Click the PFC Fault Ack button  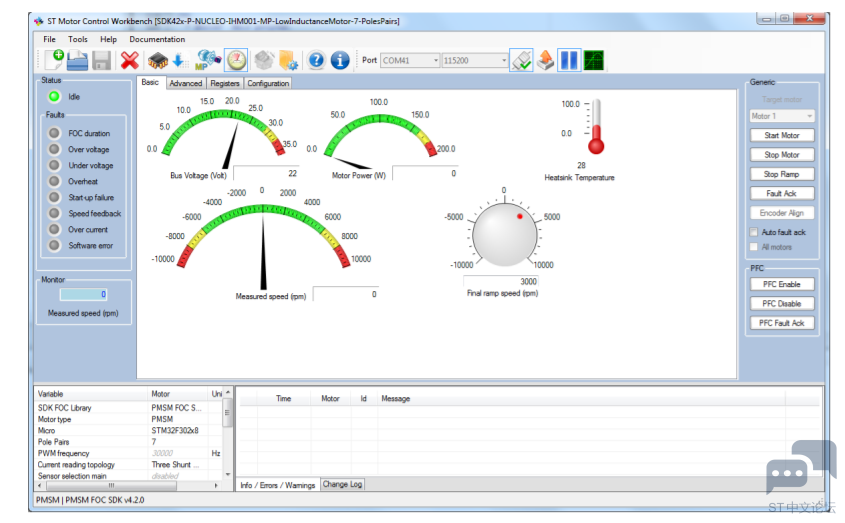tap(782, 323)
